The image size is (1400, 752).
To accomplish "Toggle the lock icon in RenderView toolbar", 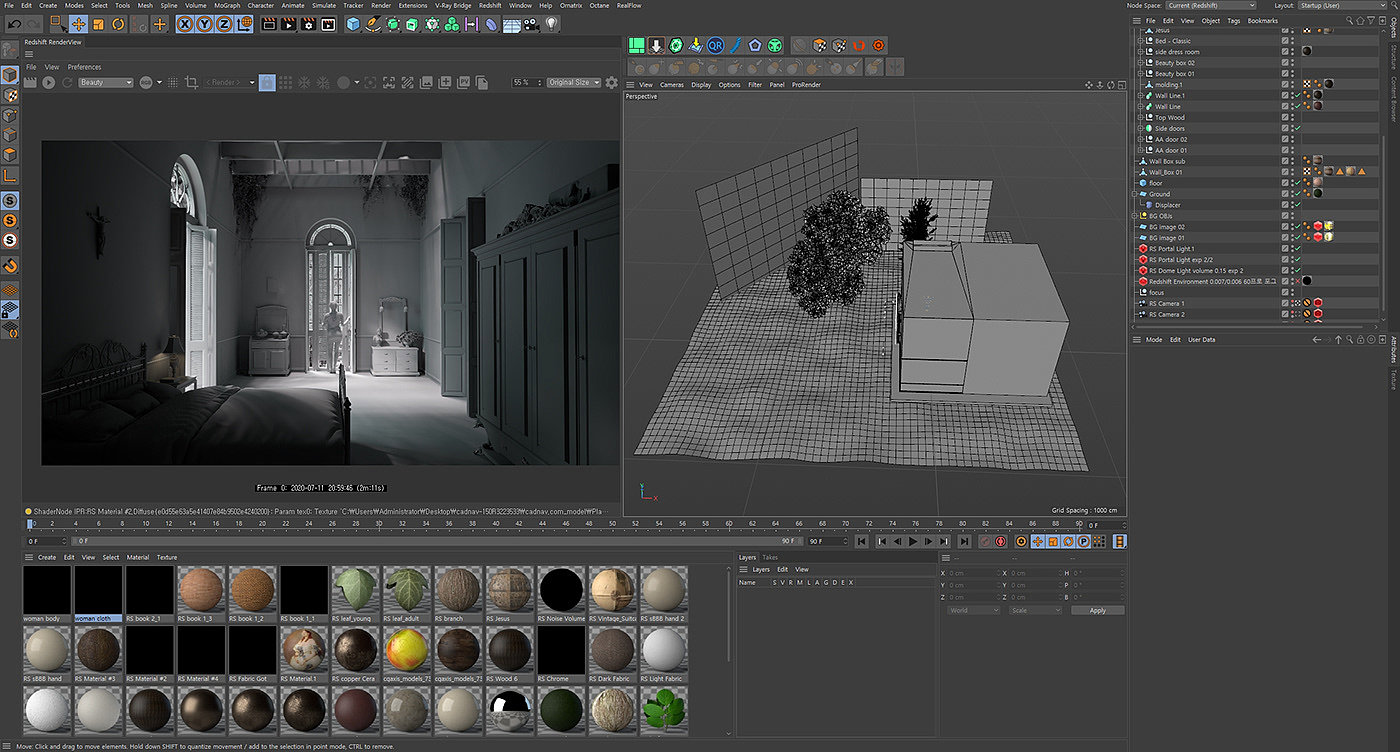I will [x=267, y=82].
